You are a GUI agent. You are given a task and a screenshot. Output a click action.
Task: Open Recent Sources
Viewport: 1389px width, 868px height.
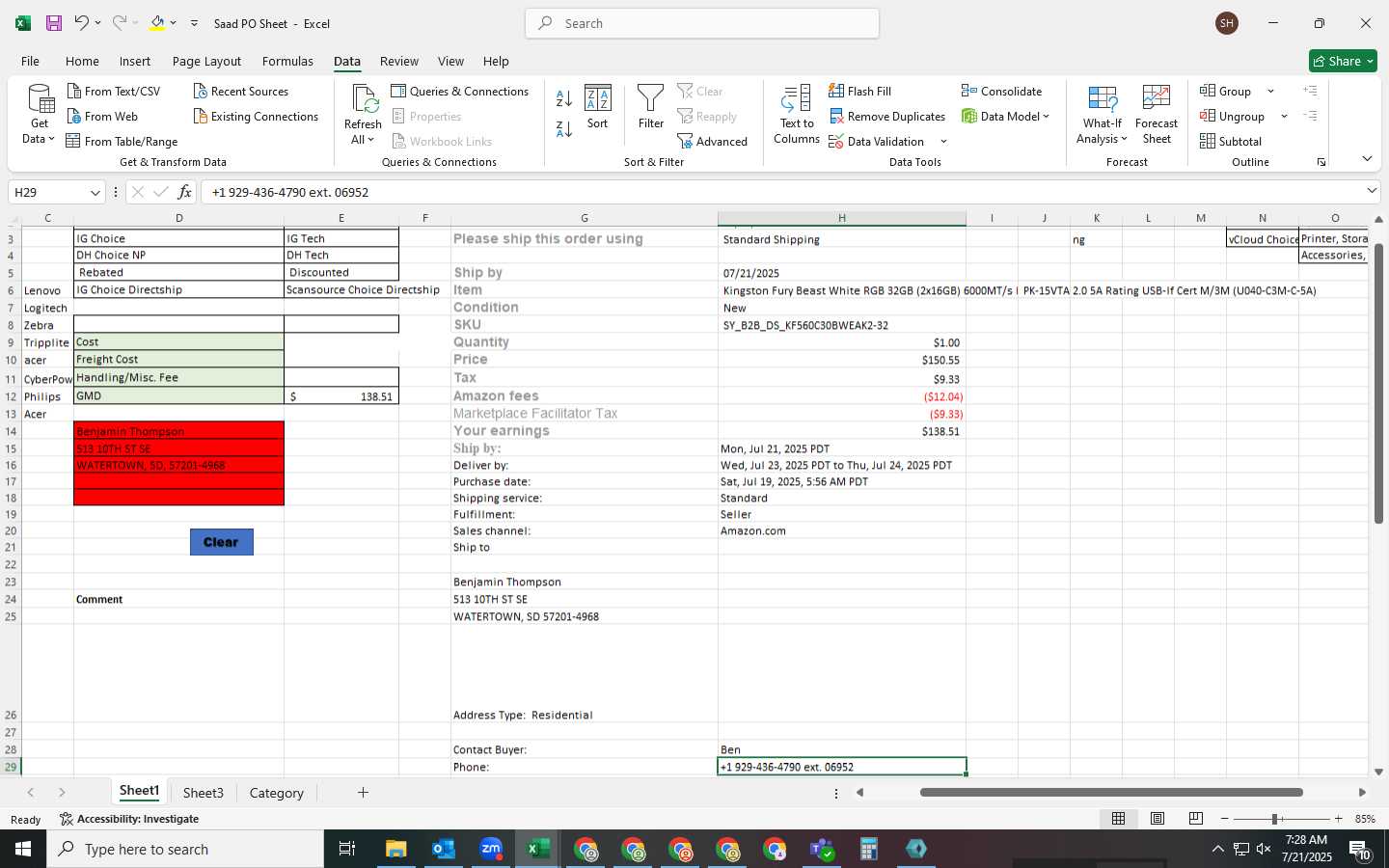(x=241, y=91)
